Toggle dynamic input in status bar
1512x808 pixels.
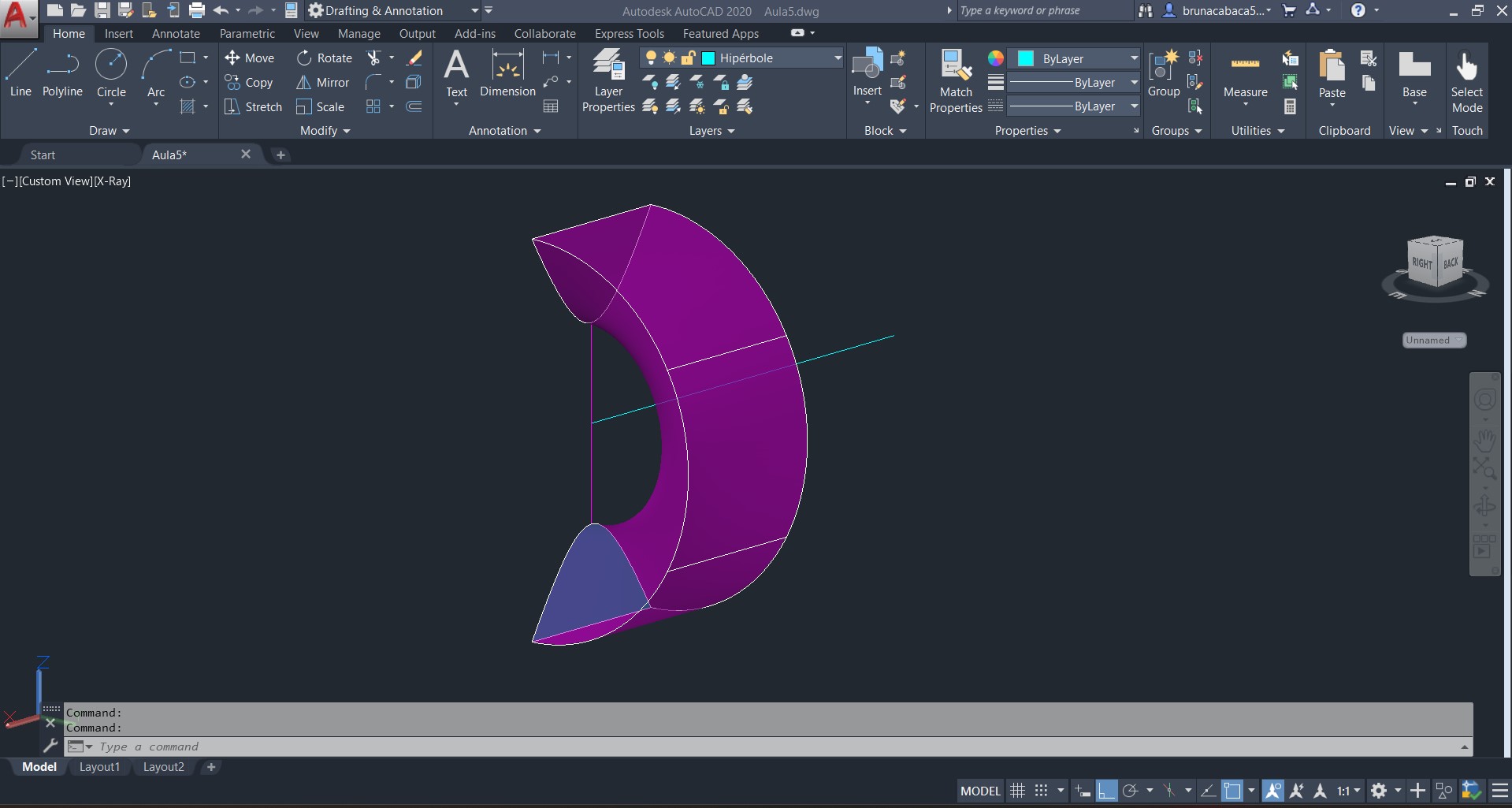(x=1083, y=791)
